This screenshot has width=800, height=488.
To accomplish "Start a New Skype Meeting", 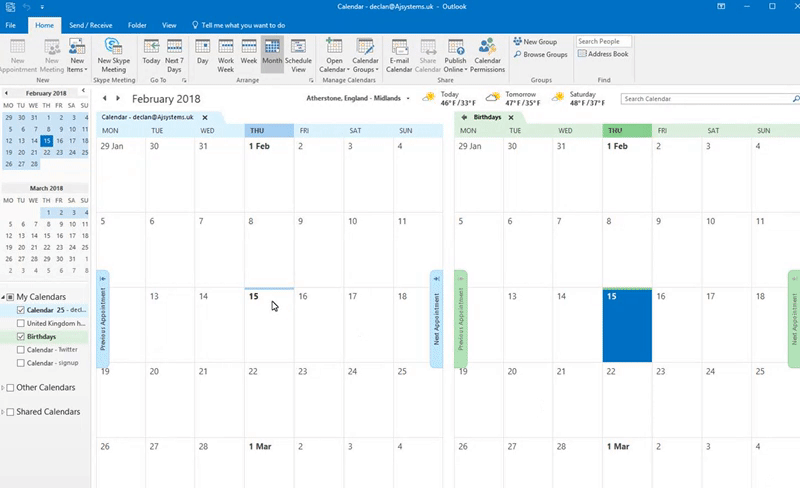I will (x=114, y=56).
